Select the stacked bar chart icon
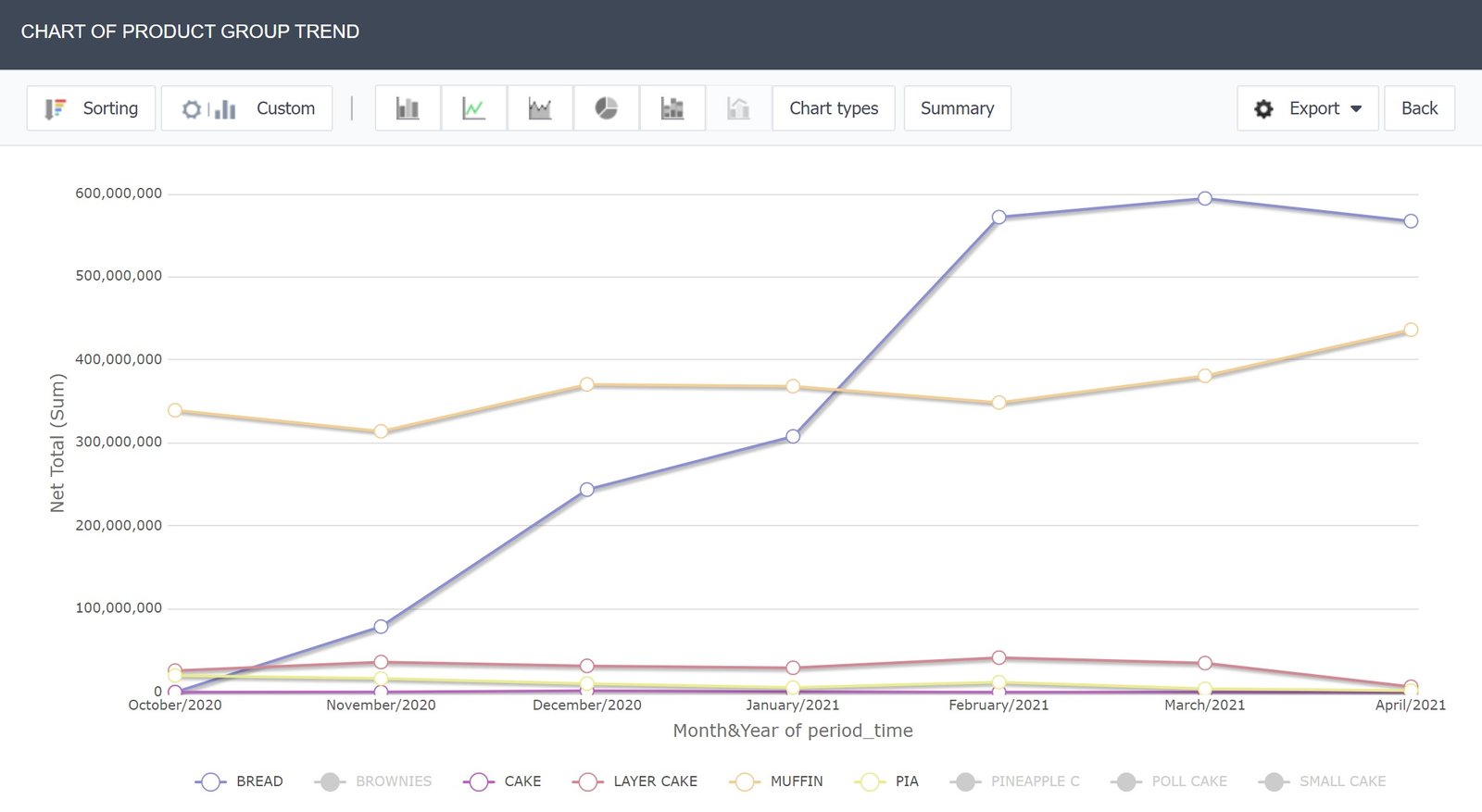The height and width of the screenshot is (812, 1482). coord(672,108)
